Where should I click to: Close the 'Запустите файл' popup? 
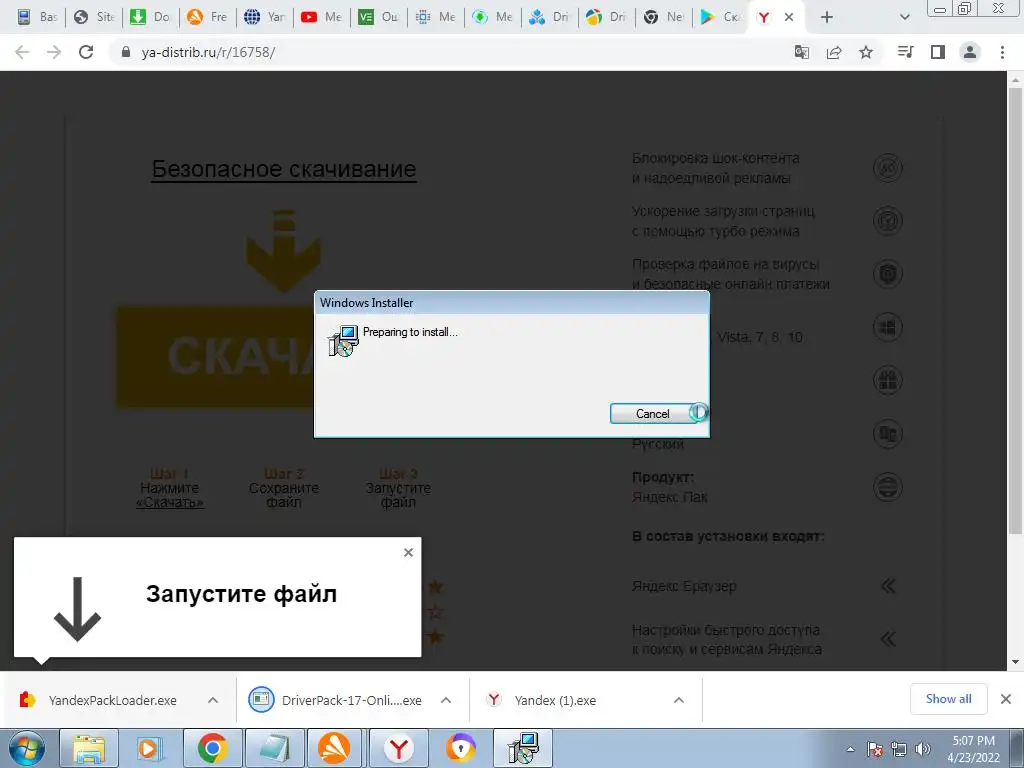[x=408, y=552]
